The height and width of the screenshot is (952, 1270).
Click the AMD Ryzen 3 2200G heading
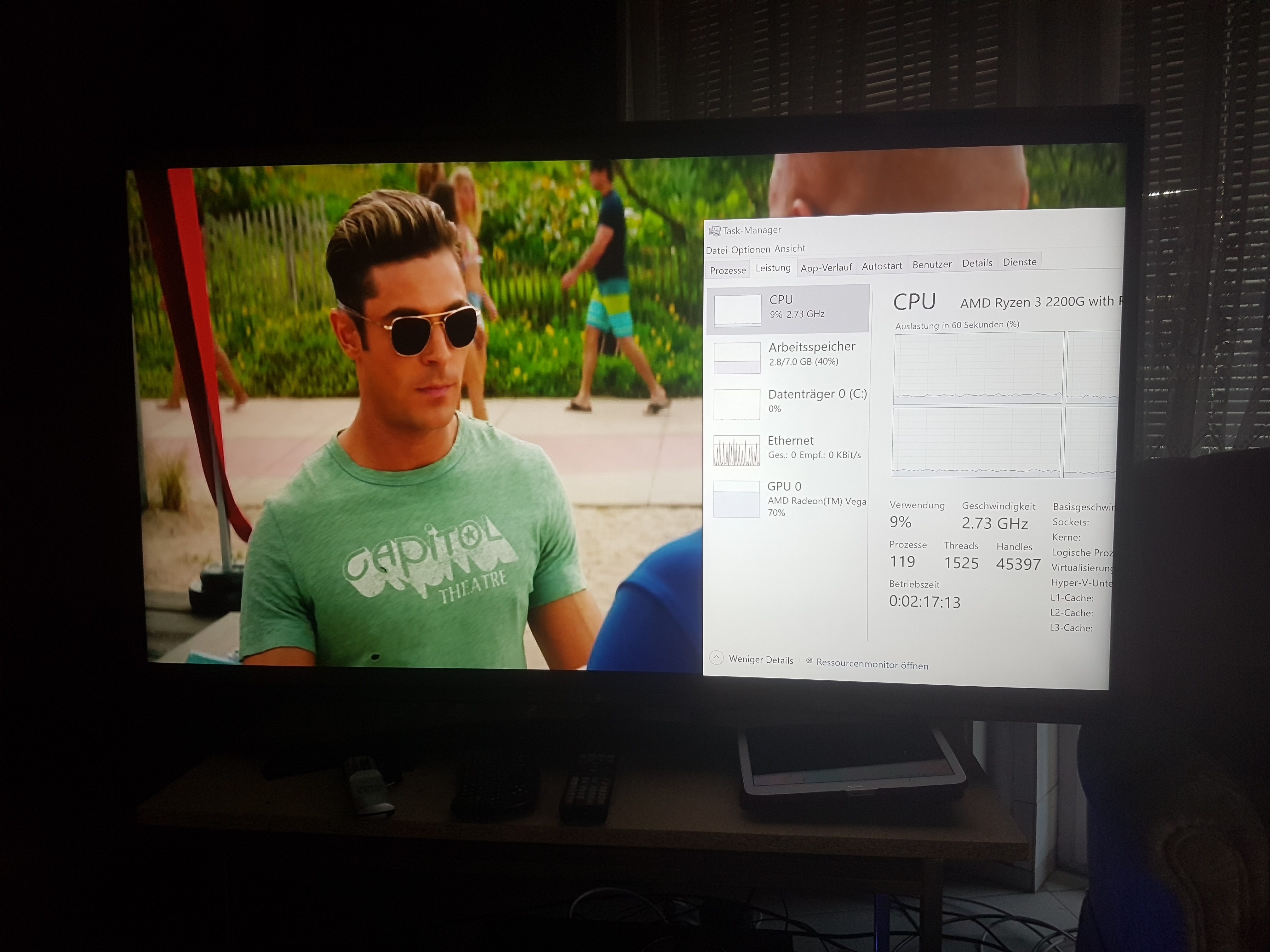click(1040, 303)
